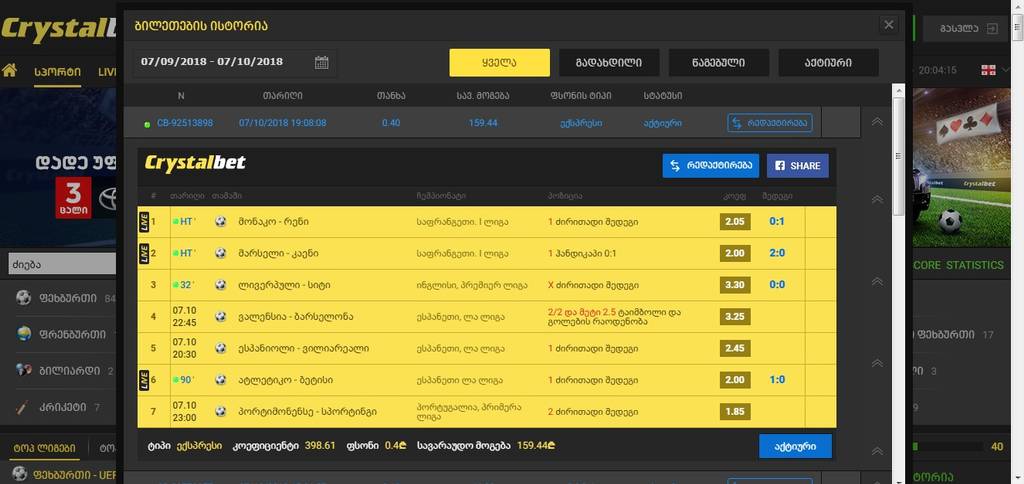
Task: Open ბილიარდი billiards icon in sidebar
Action: (24, 370)
